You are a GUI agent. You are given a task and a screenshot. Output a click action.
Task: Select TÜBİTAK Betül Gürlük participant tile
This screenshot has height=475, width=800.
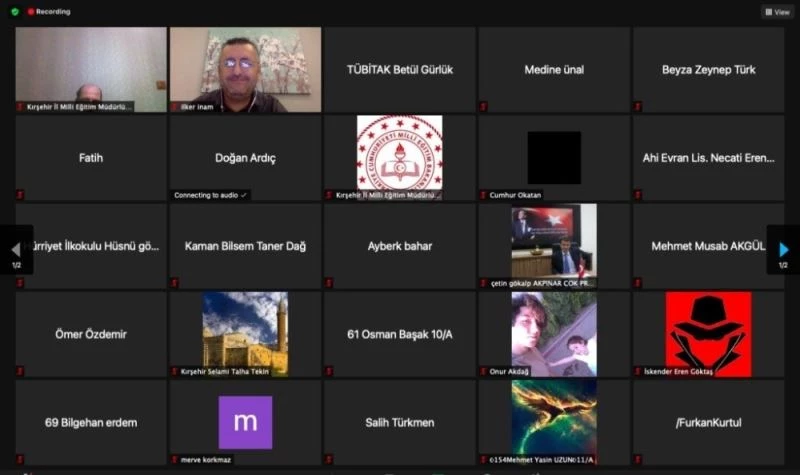point(399,69)
